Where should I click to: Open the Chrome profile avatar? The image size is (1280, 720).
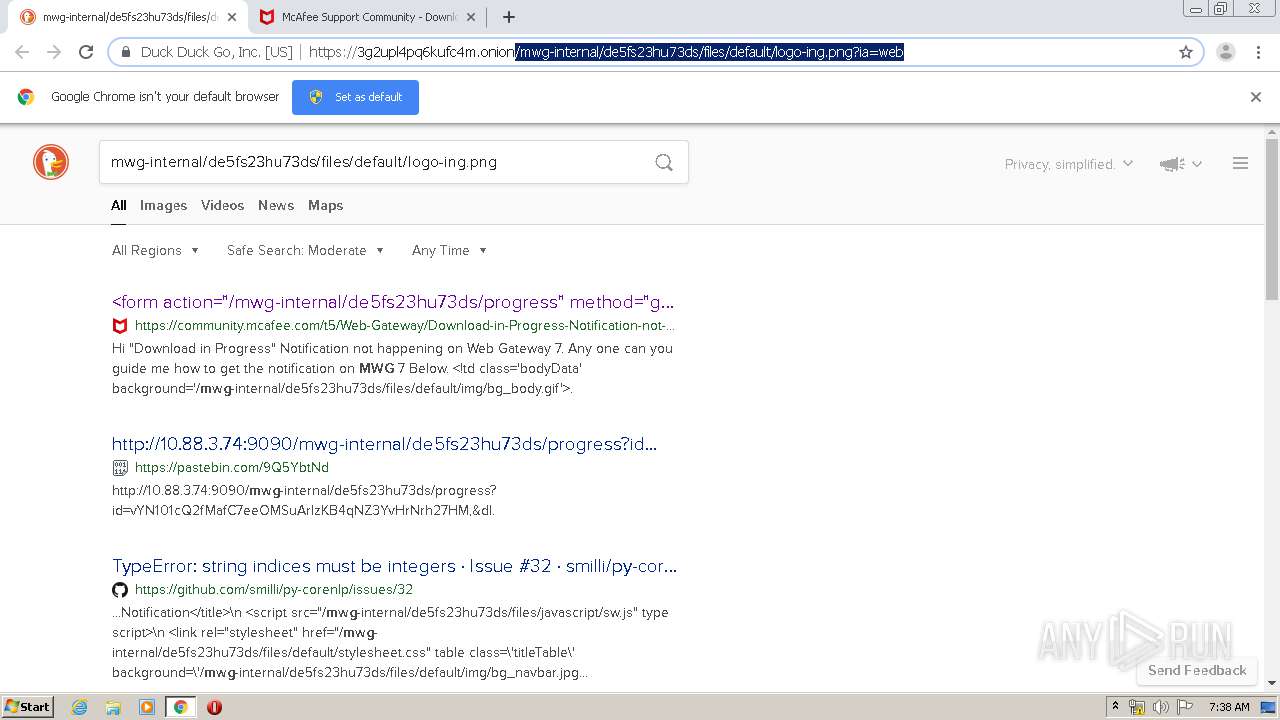click(x=1225, y=52)
